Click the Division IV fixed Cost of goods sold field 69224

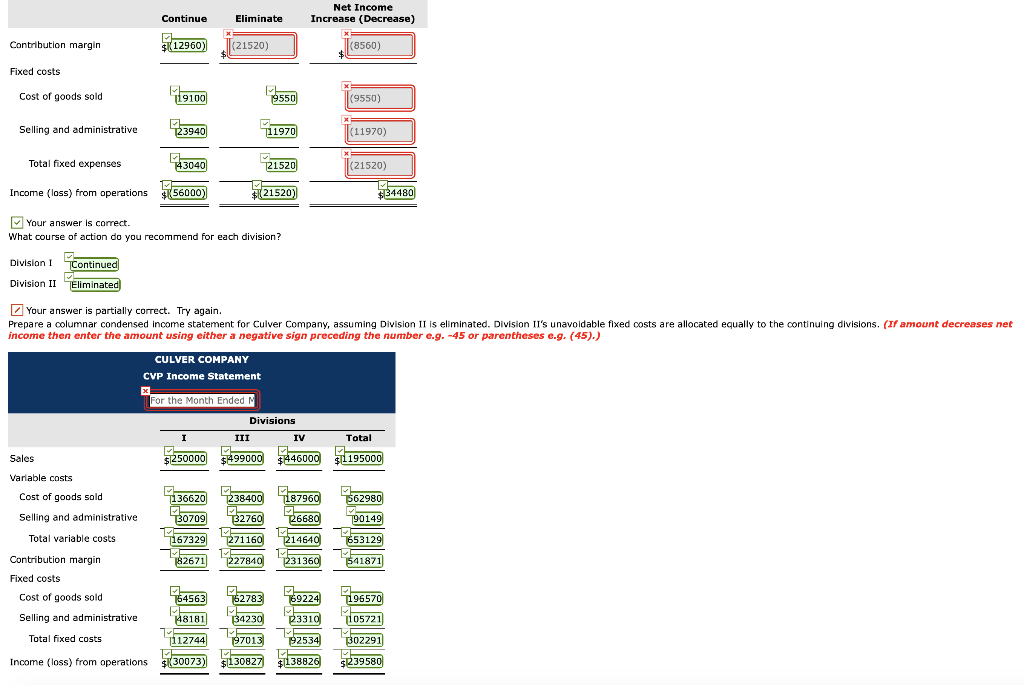pos(304,599)
